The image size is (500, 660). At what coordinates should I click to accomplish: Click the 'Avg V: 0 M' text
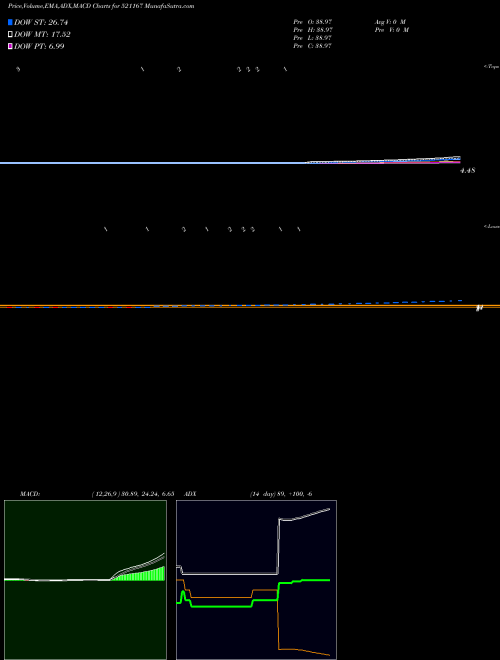coord(391,21)
